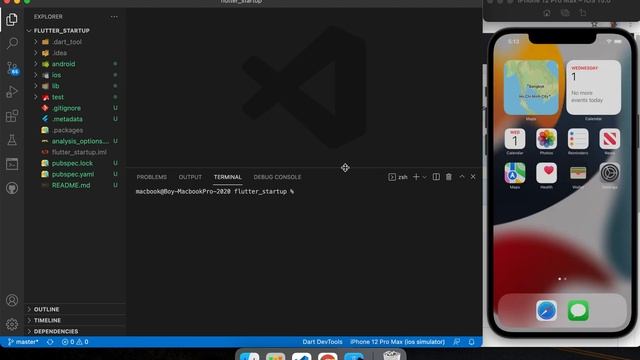Open the new terminal launch profile dropdown
The image size is (640, 360).
424,177
